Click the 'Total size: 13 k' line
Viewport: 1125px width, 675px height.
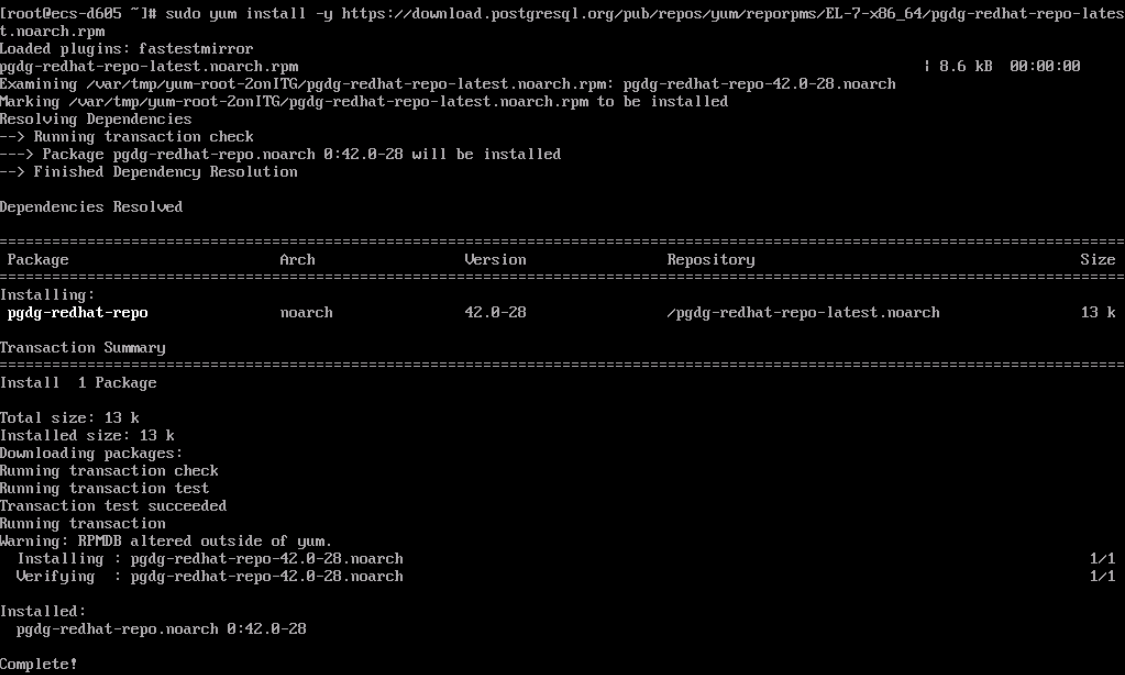70,418
